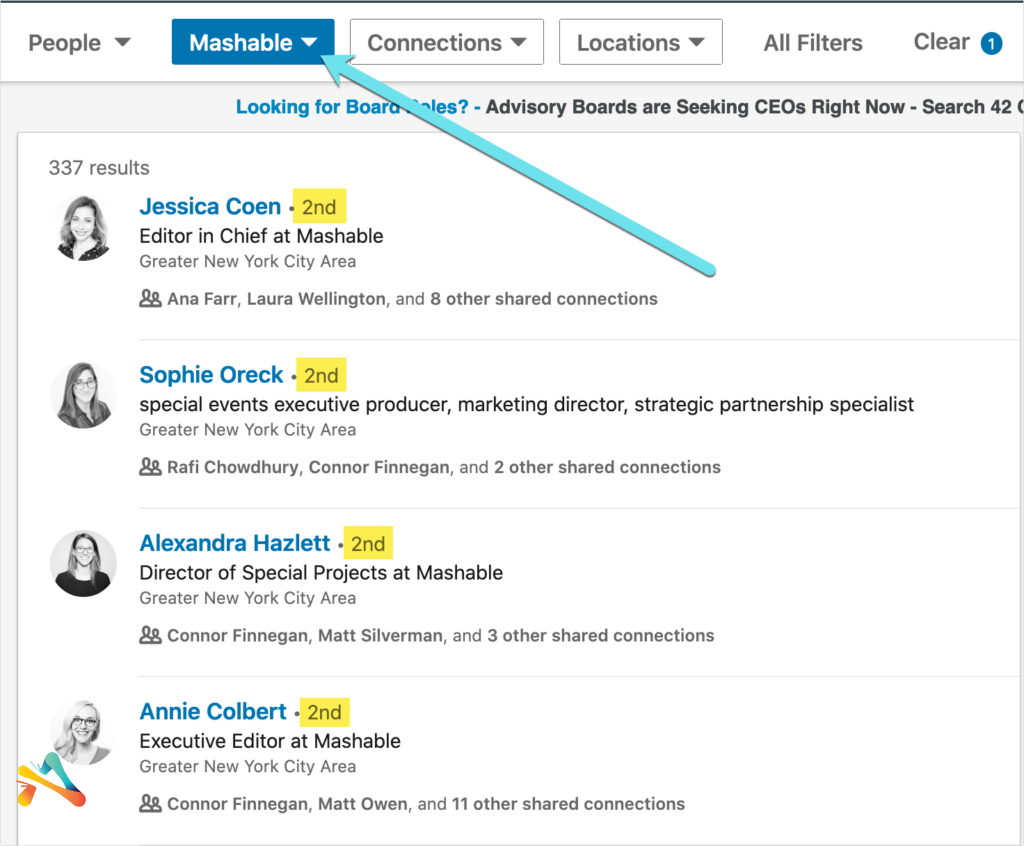Click shared connections icon under Annie Colbert
The width and height of the screenshot is (1024, 846).
pos(150,803)
